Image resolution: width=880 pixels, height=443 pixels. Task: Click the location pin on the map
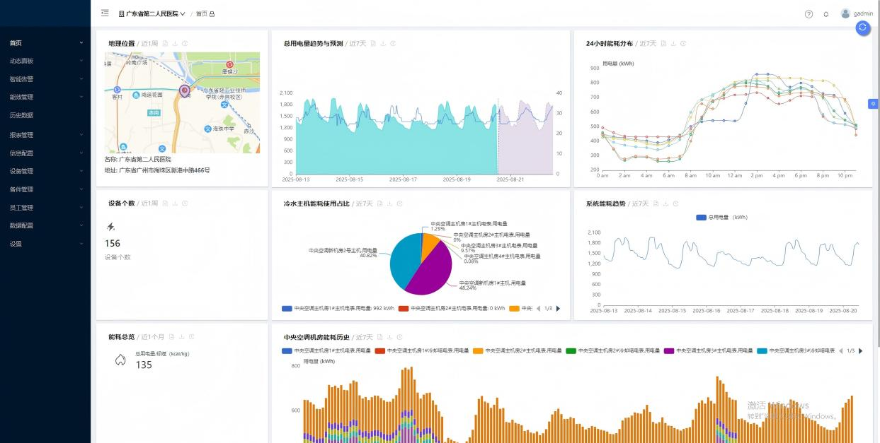(184, 90)
